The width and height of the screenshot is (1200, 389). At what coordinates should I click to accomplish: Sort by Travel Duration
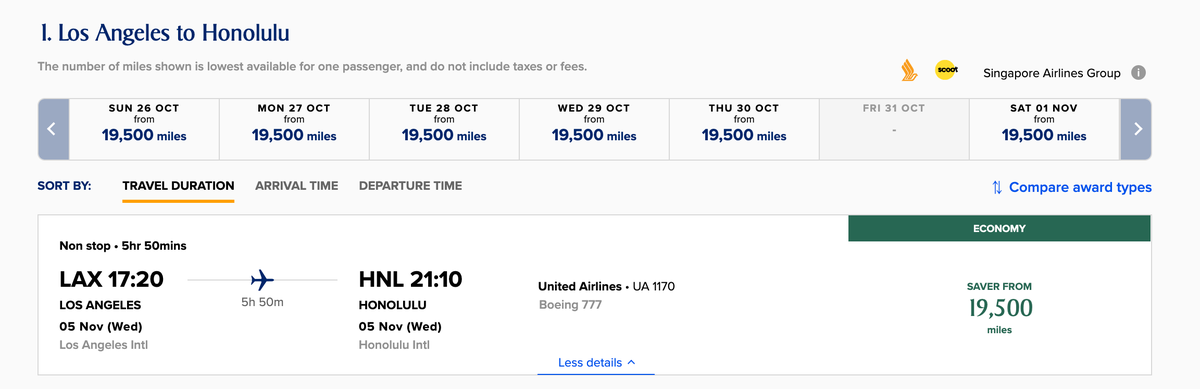coord(178,186)
